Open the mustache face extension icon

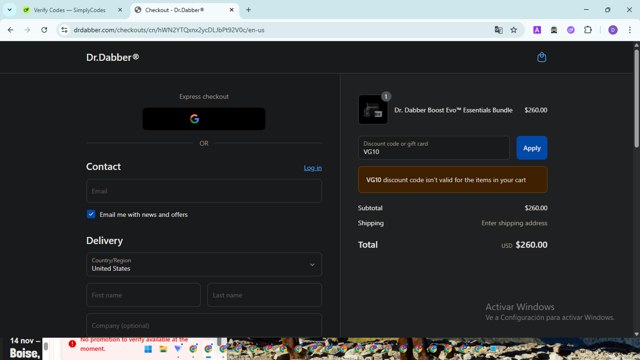coord(554,30)
